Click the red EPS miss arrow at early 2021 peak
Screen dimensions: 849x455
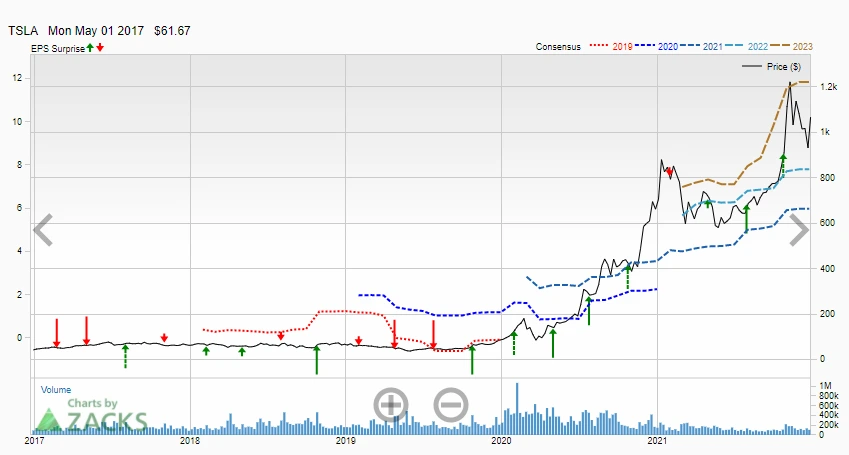669,172
